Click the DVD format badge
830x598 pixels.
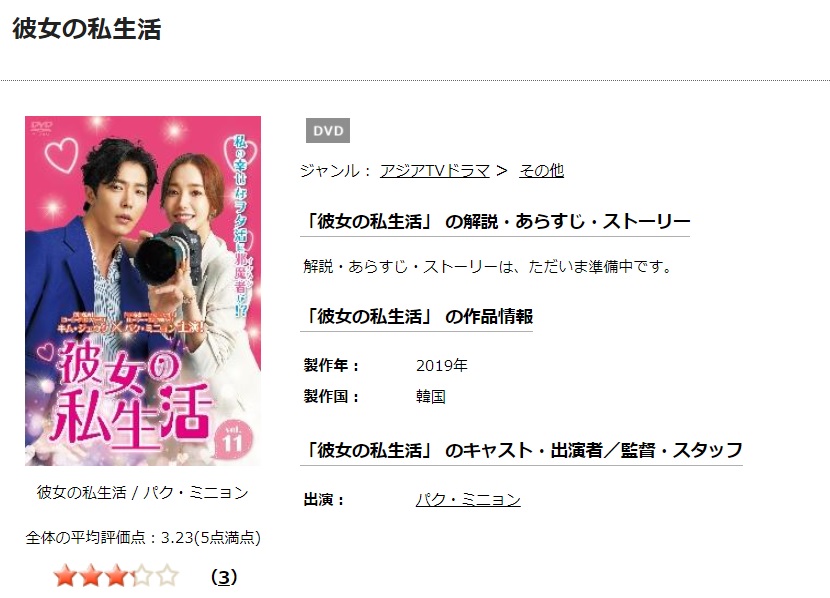328,131
